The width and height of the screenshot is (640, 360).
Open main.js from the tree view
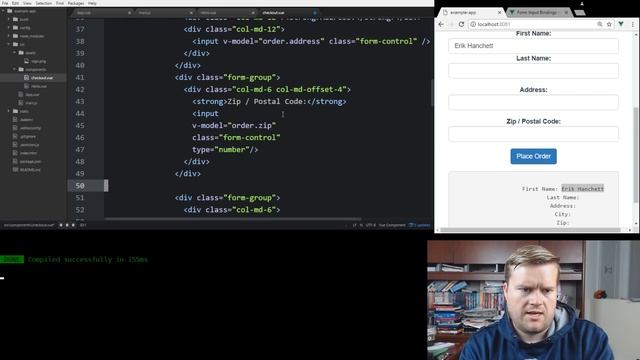point(31,103)
